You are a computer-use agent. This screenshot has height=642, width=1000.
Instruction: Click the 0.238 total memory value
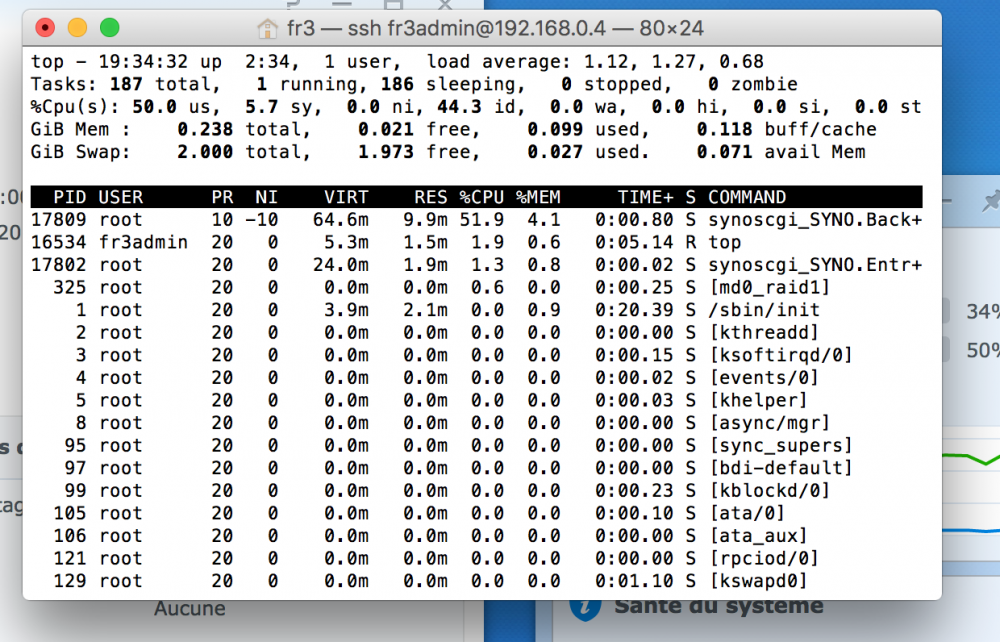(x=205, y=129)
